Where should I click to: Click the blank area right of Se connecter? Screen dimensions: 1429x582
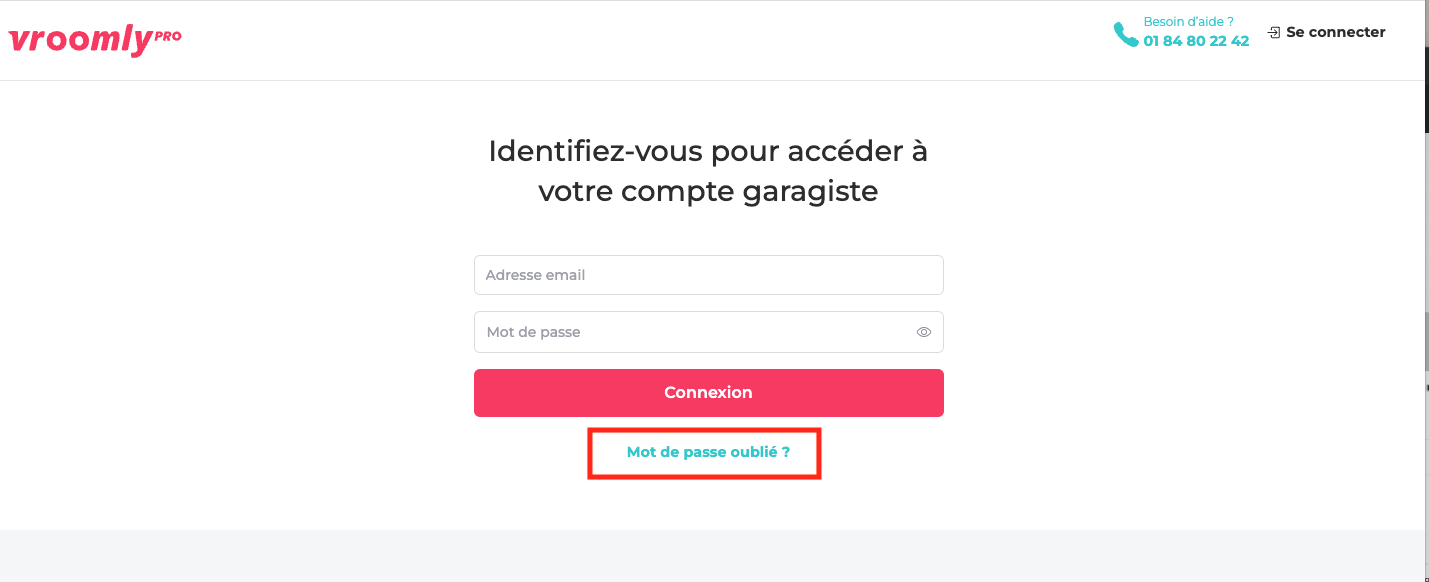click(1405, 32)
